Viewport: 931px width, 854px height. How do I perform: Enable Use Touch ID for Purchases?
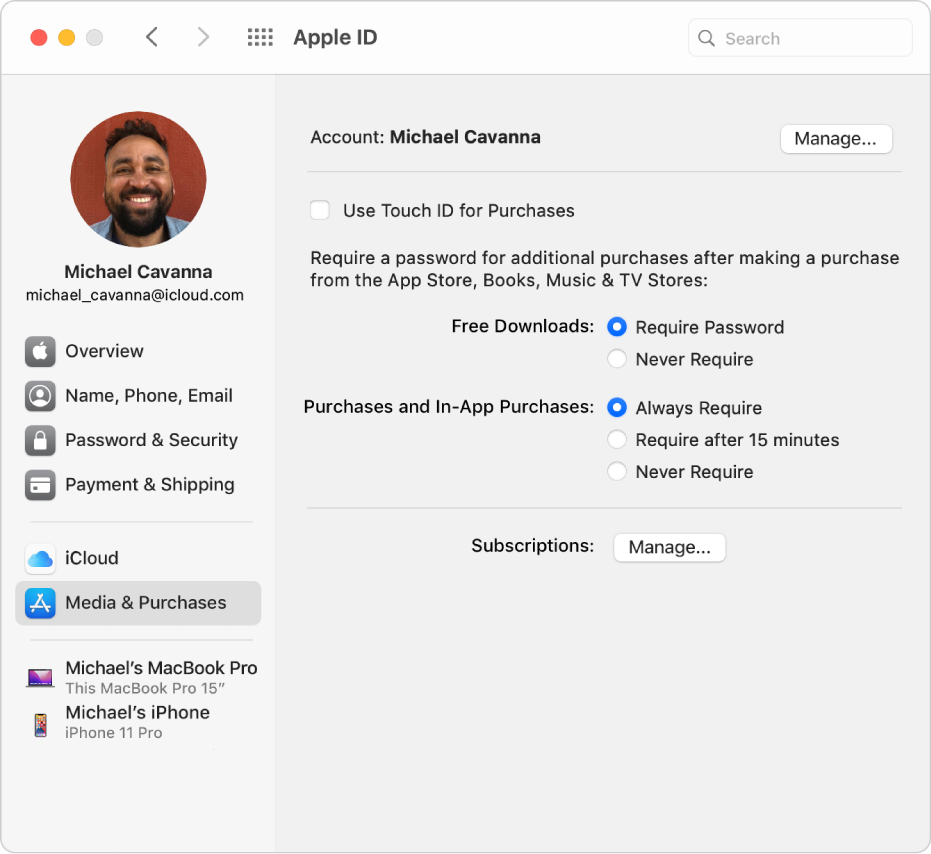click(x=320, y=210)
